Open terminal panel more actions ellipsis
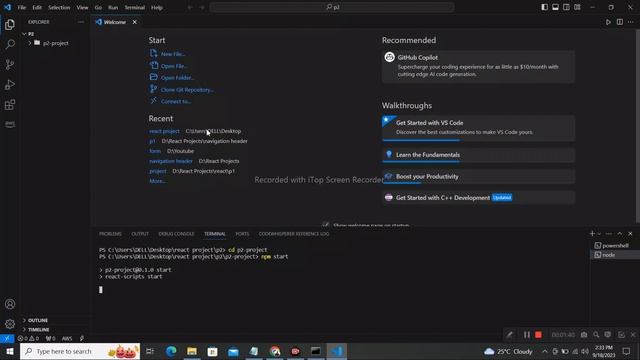Viewport: 640px width, 360px height. (609, 233)
